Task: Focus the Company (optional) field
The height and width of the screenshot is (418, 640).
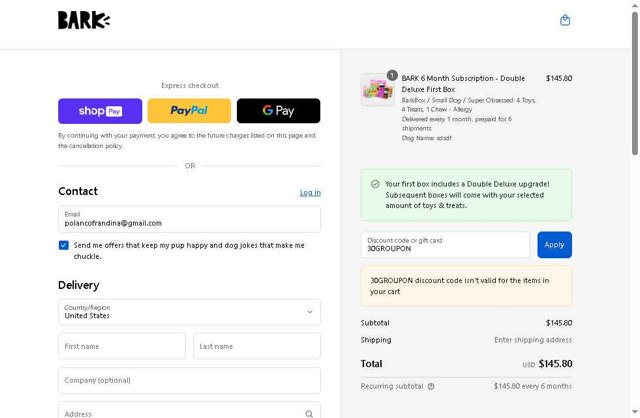Action: click(x=189, y=380)
